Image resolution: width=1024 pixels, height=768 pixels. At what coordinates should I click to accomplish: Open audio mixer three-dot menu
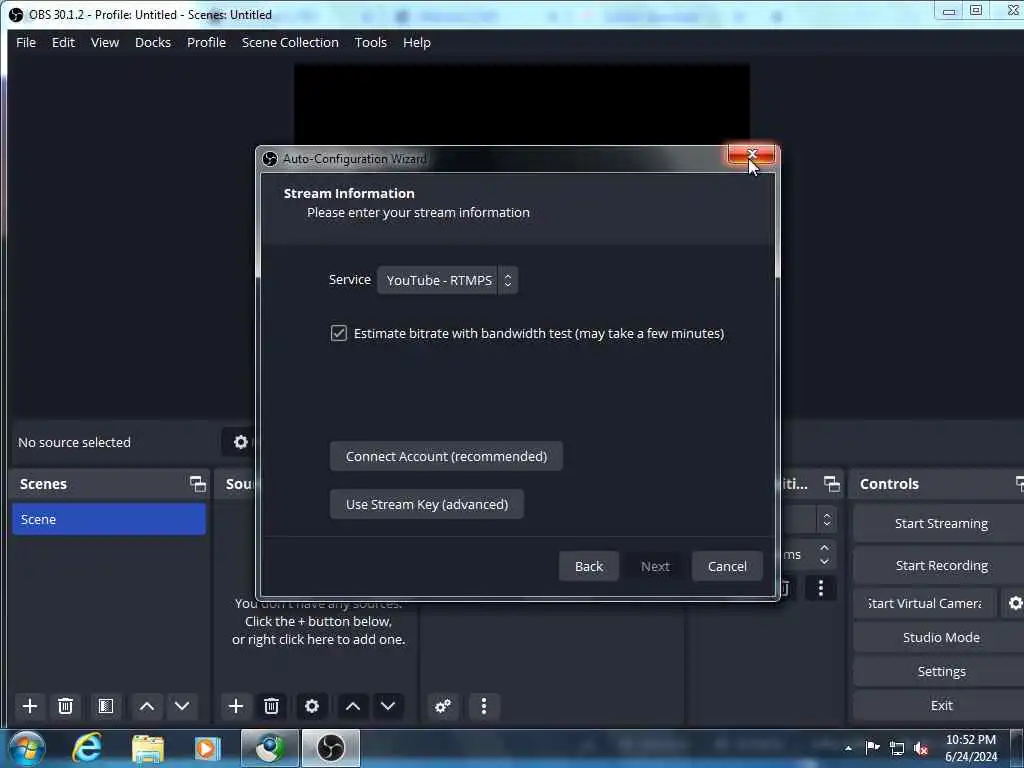click(484, 706)
